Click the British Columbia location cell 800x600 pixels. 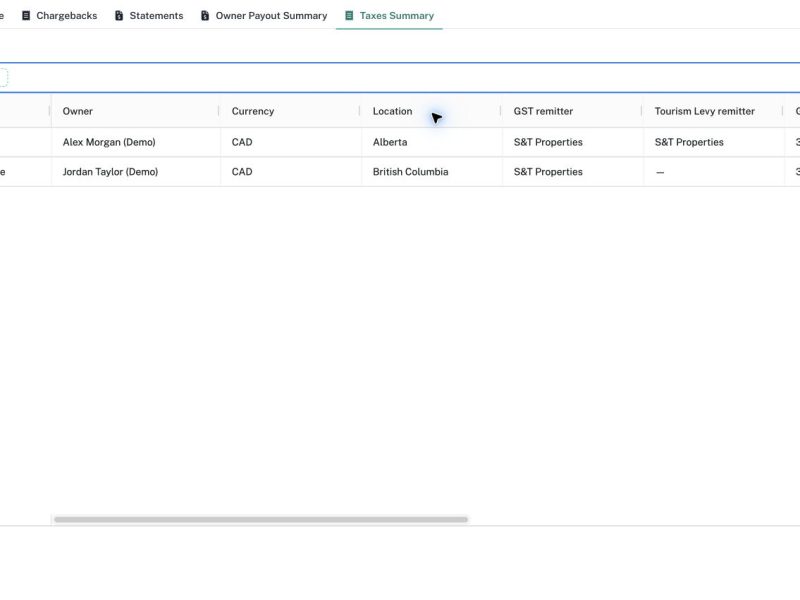click(432, 172)
